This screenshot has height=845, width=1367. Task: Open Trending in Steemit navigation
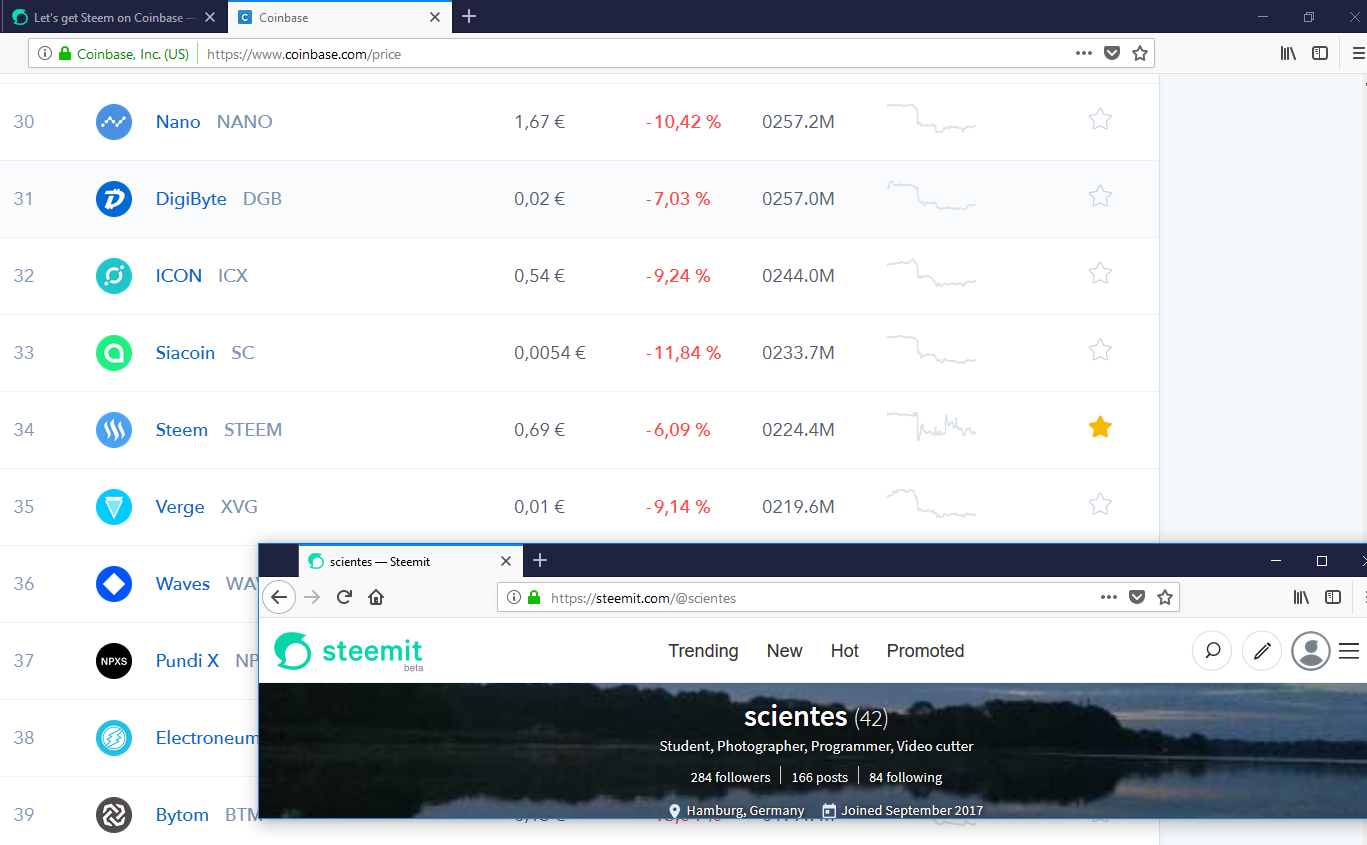(x=703, y=651)
